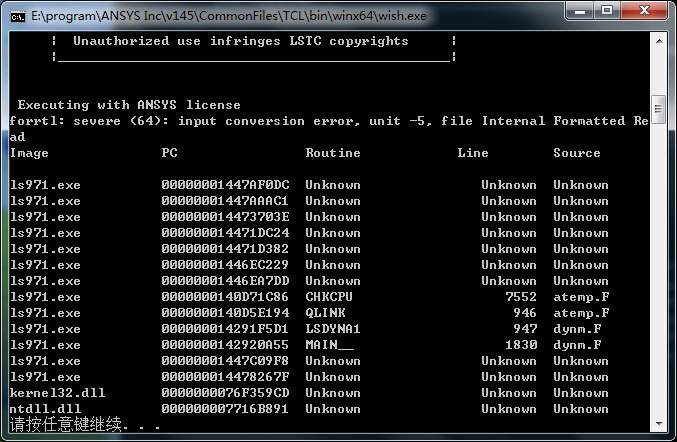Image resolution: width=677 pixels, height=442 pixels.
Task: Click the scrollbar up arrow
Action: tap(658, 40)
